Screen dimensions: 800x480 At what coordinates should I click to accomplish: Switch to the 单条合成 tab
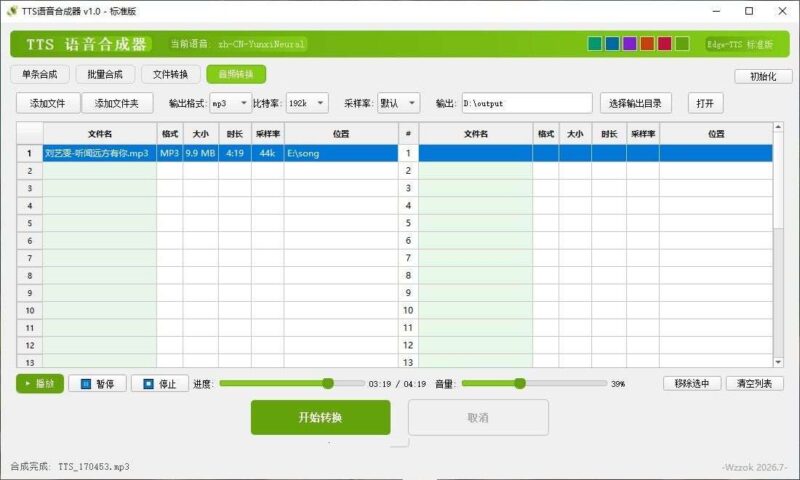[40, 74]
